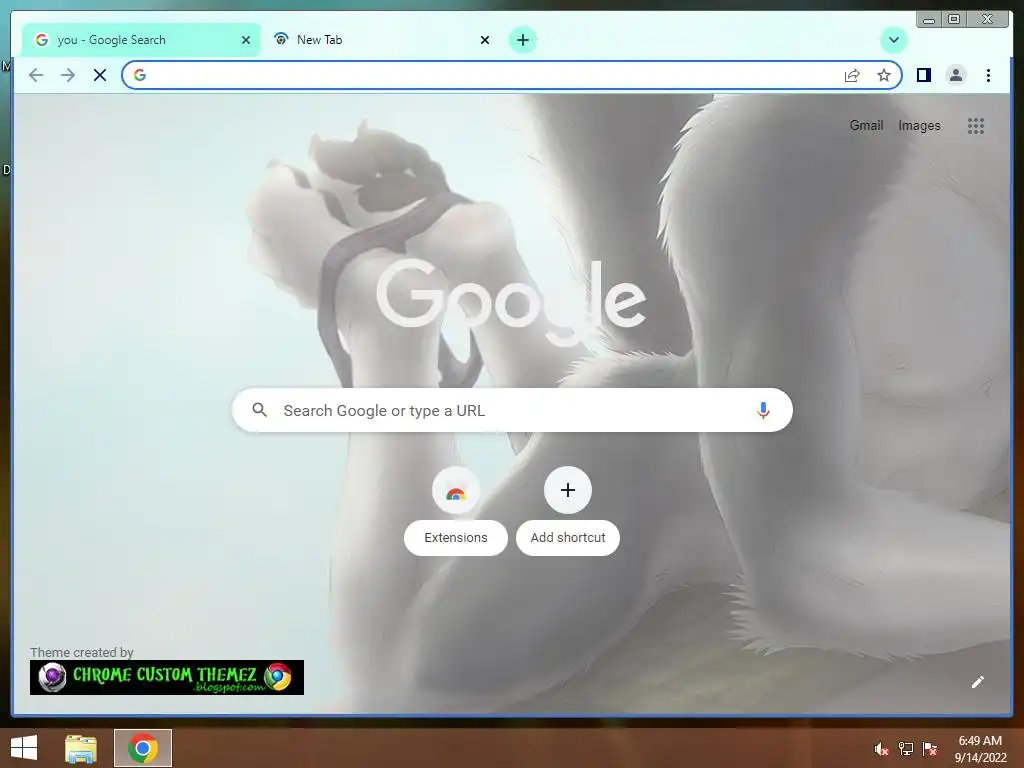
Task: Restore down the Chrome window
Action: [954, 20]
